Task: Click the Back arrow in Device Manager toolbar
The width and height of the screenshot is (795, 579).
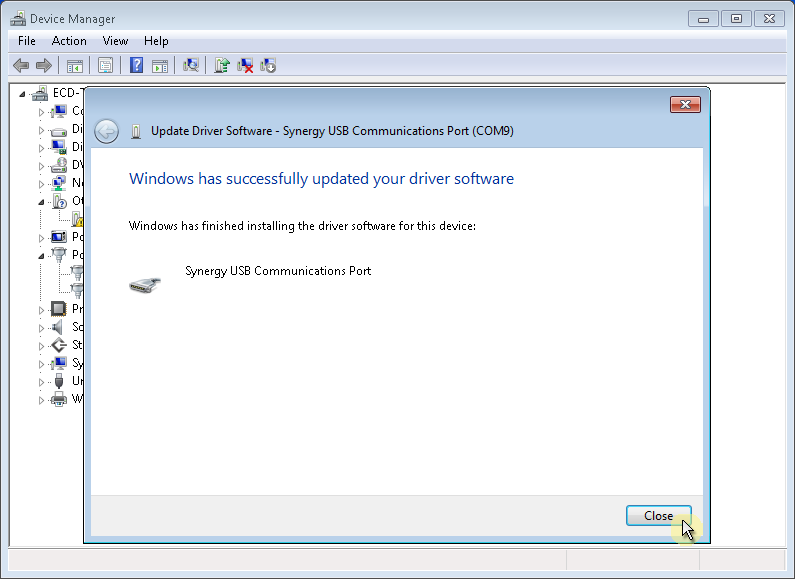Action: pos(21,65)
